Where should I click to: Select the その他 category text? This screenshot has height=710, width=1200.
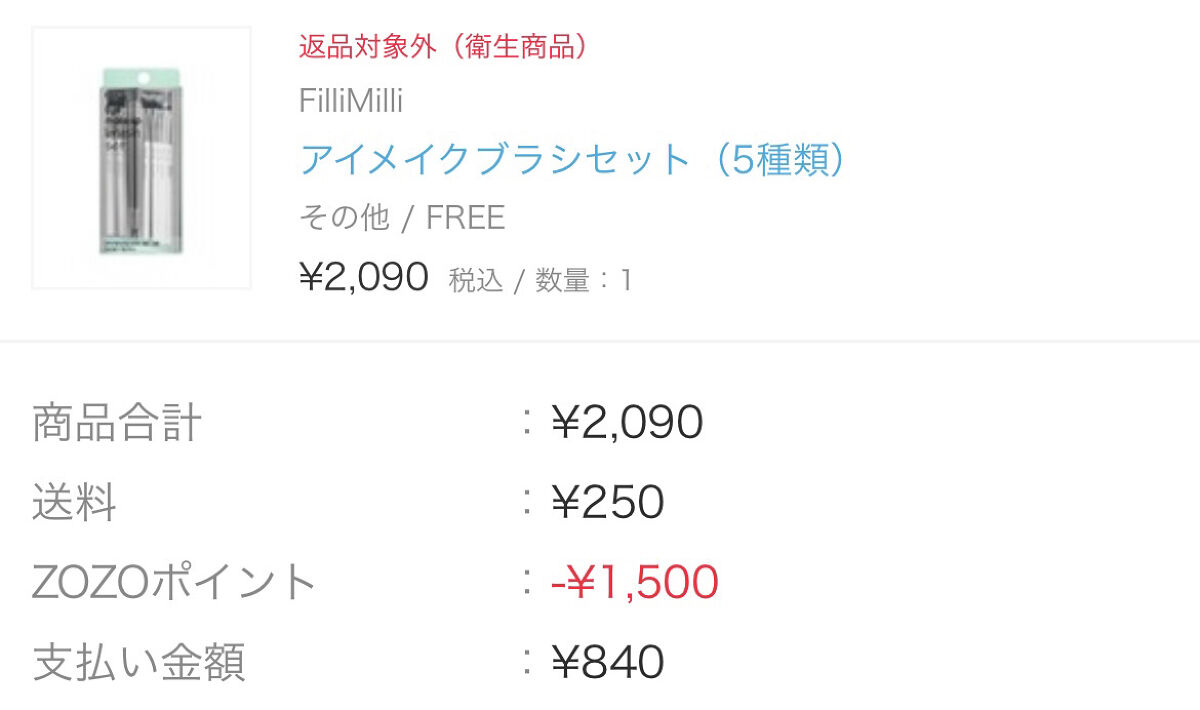(343, 218)
